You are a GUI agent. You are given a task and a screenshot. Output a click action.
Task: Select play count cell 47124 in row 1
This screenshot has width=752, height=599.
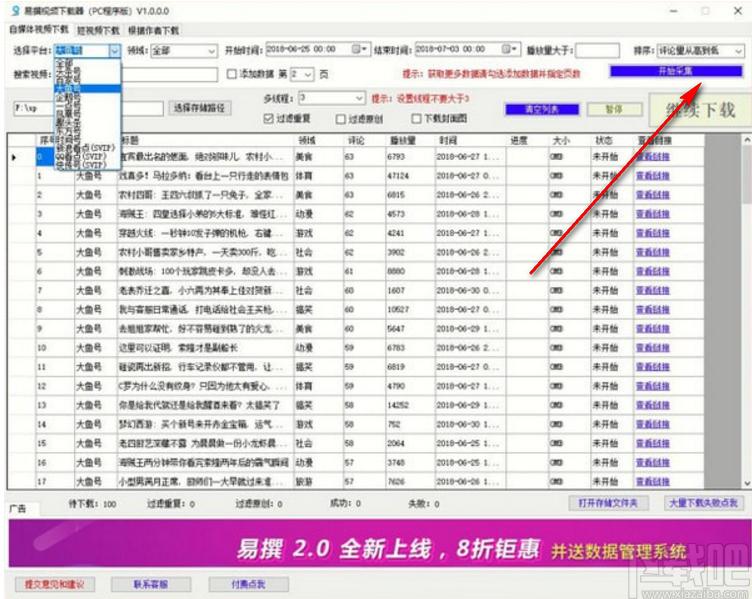pyautogui.click(x=410, y=176)
